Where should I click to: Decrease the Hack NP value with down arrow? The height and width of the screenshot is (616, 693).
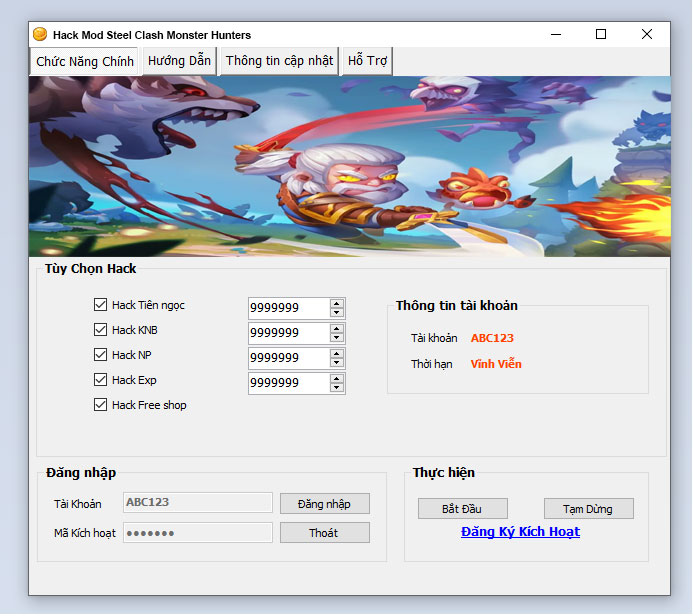click(x=337, y=362)
